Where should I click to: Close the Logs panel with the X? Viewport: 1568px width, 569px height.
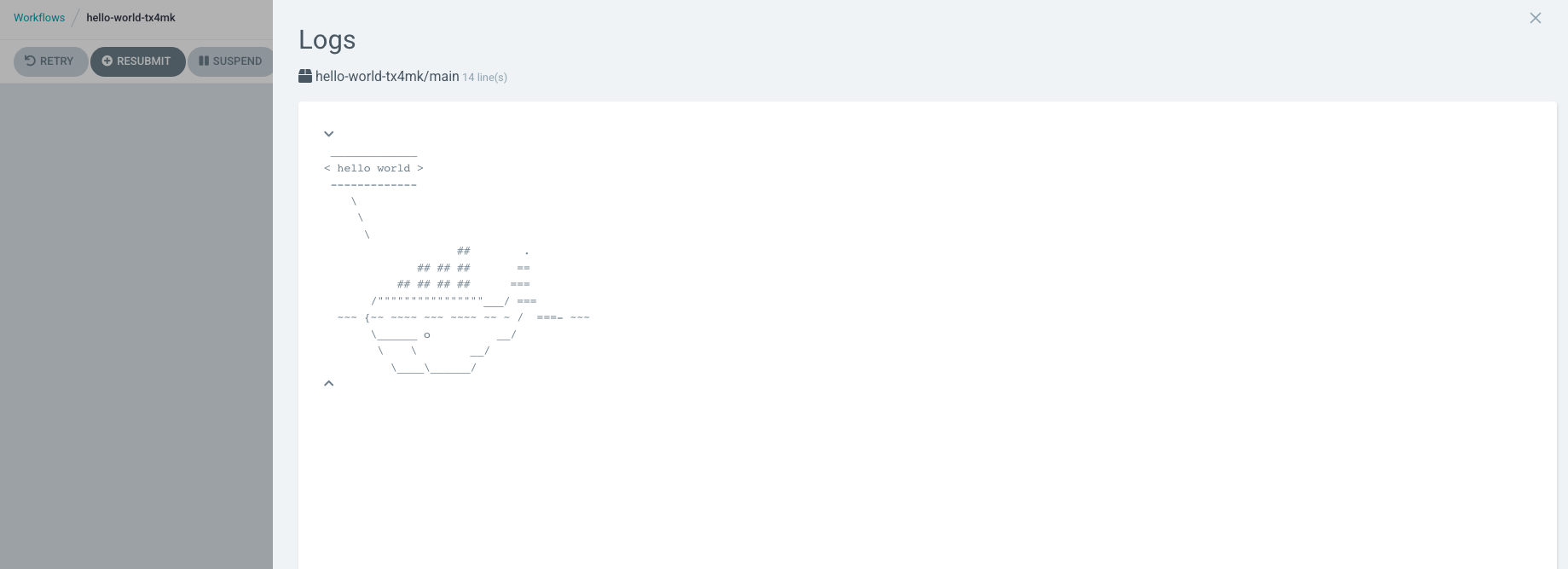tap(1536, 18)
